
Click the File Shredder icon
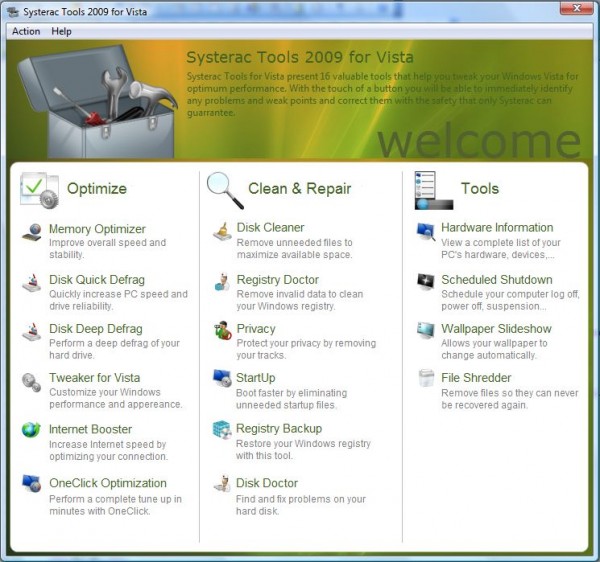pos(426,378)
